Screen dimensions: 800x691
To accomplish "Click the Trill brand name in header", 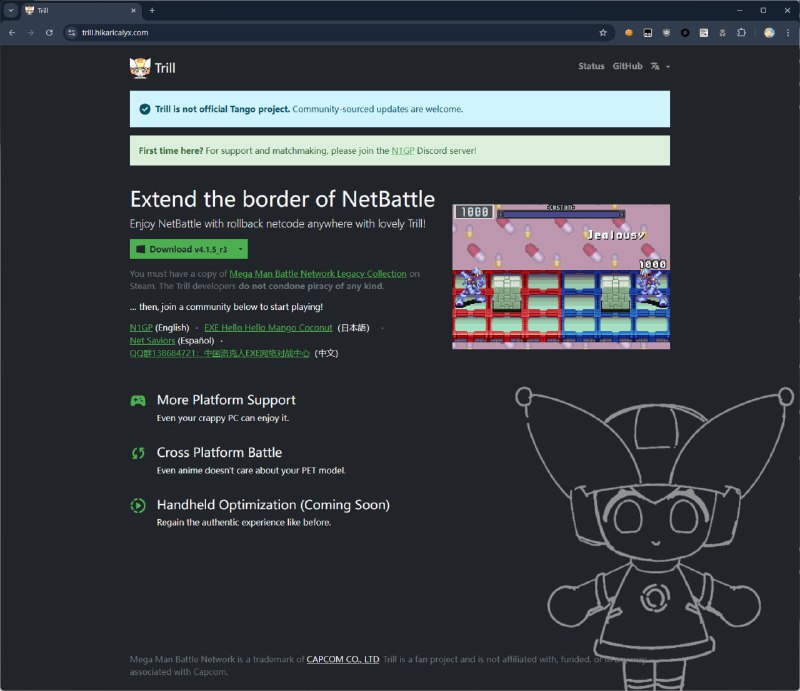I will pos(165,68).
